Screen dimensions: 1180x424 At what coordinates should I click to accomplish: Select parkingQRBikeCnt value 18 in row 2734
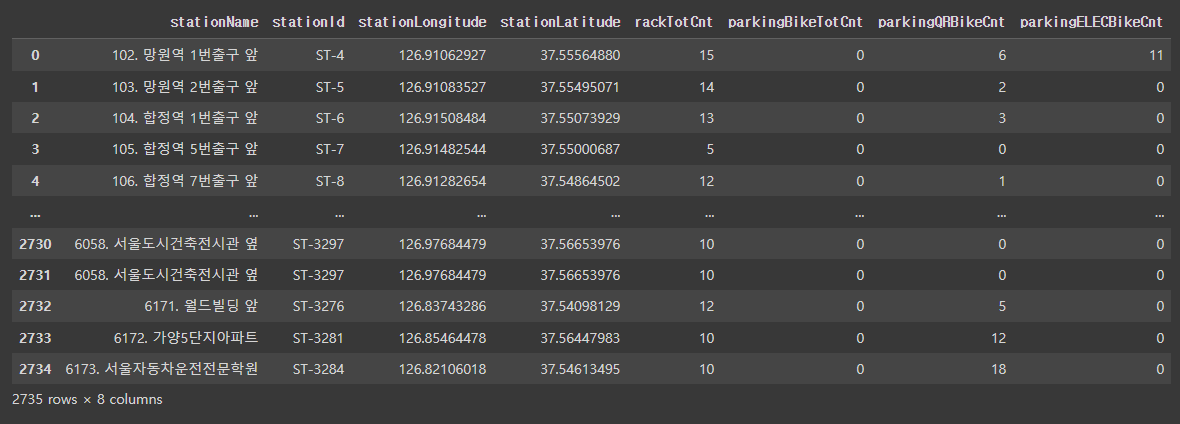(999, 369)
